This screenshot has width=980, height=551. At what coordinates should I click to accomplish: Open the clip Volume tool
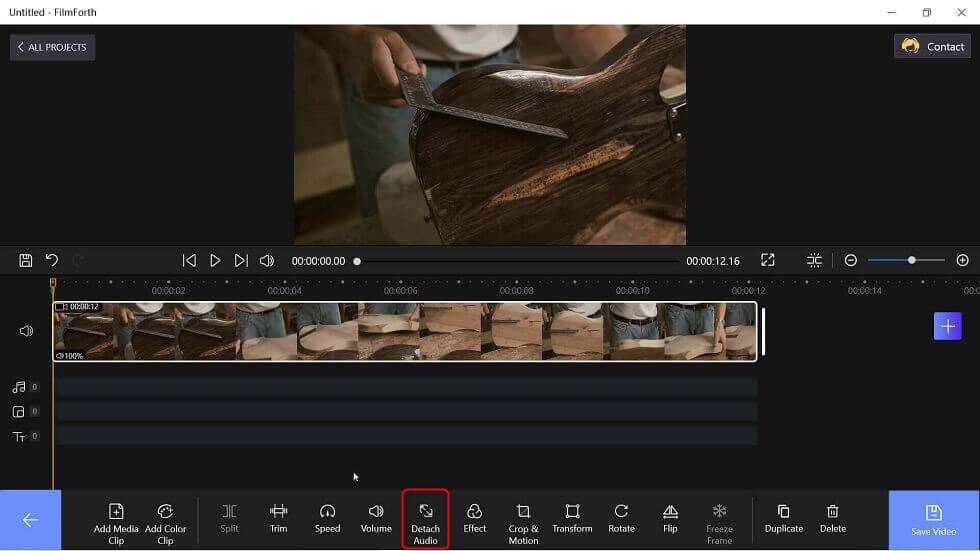coord(376,519)
